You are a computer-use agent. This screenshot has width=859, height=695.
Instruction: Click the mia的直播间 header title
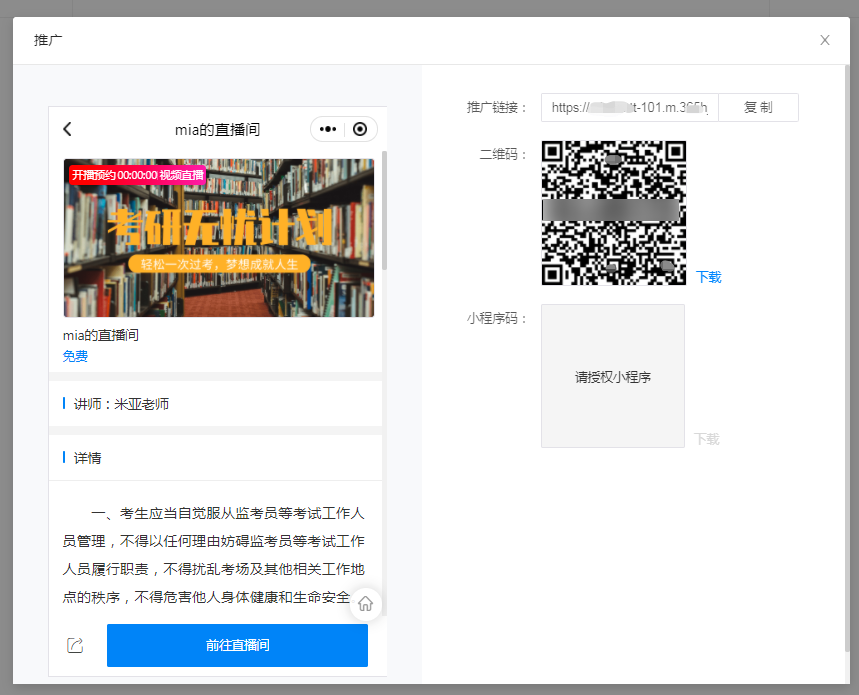(x=217, y=130)
